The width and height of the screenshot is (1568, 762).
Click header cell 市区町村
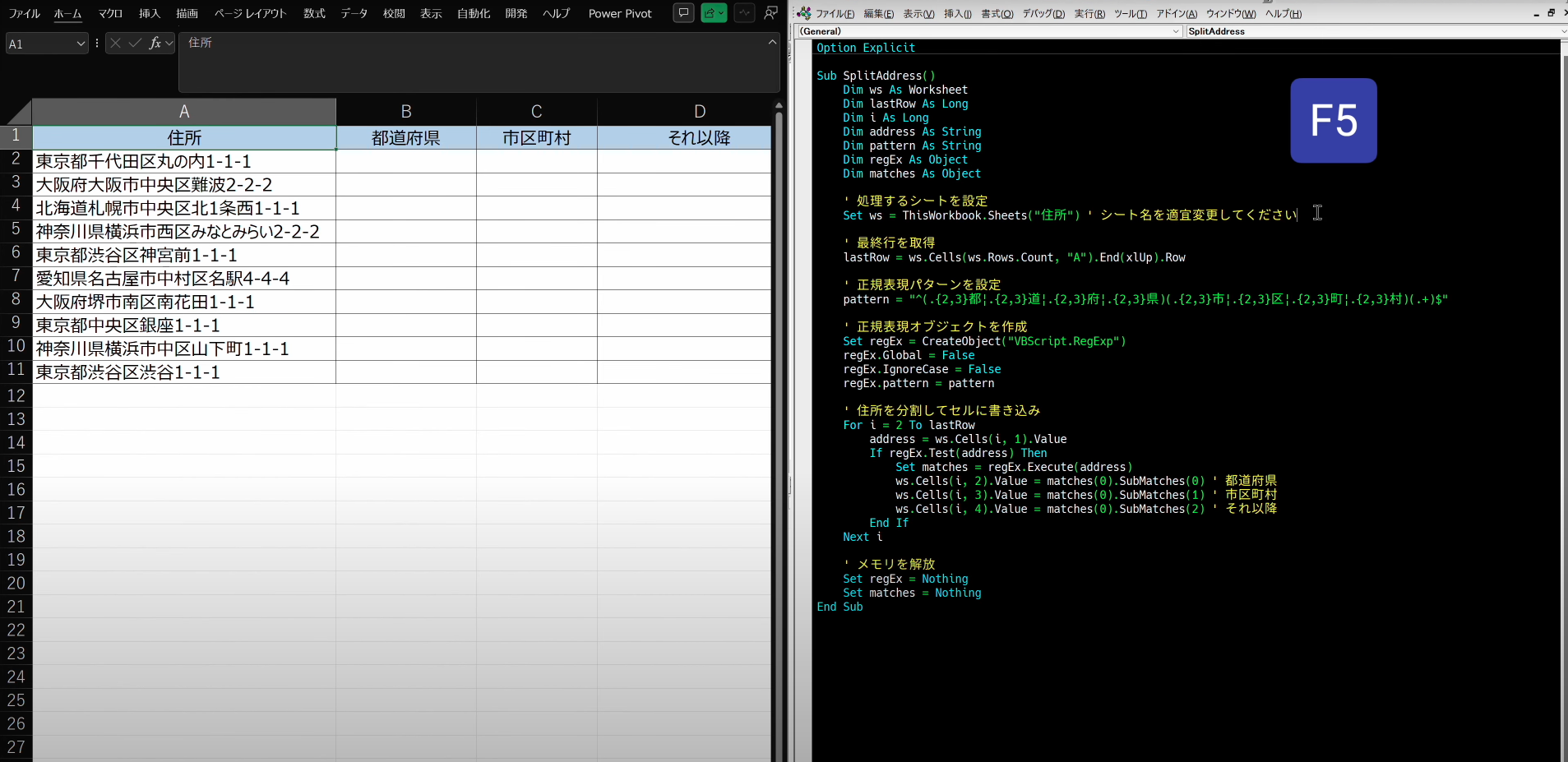coord(536,137)
